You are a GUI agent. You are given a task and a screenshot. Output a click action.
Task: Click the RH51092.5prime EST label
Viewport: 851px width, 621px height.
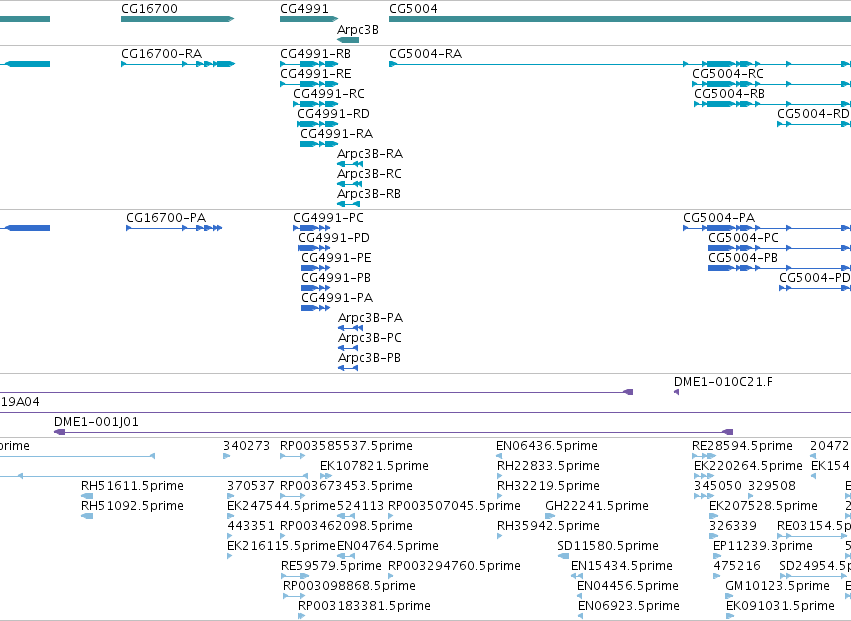pos(132,506)
